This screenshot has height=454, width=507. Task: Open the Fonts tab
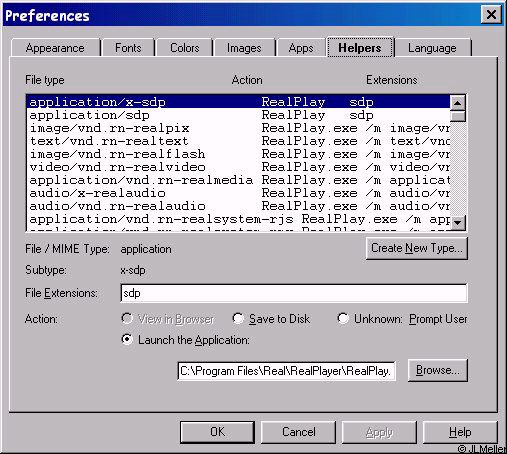tap(128, 48)
